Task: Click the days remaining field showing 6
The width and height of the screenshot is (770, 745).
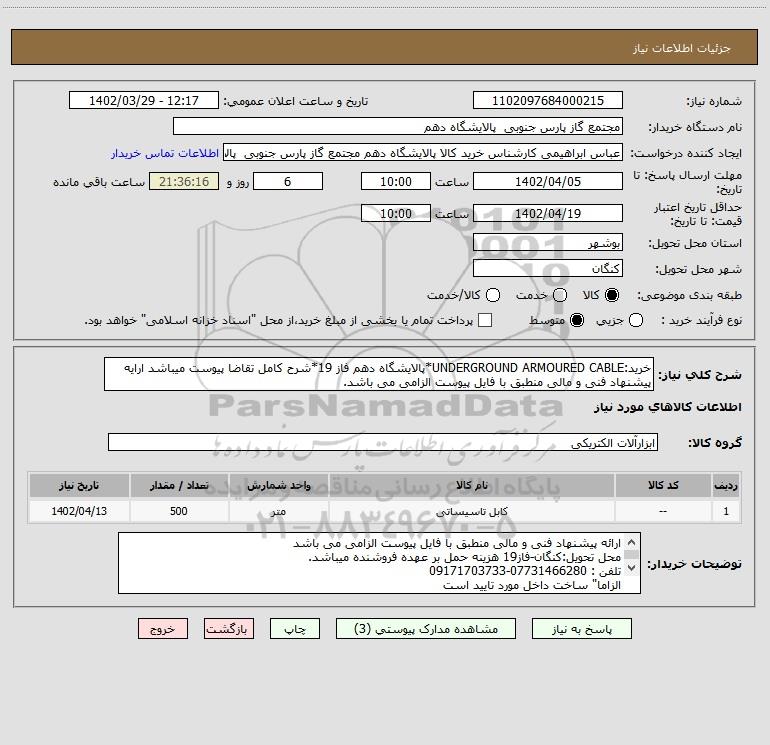Action: (288, 181)
